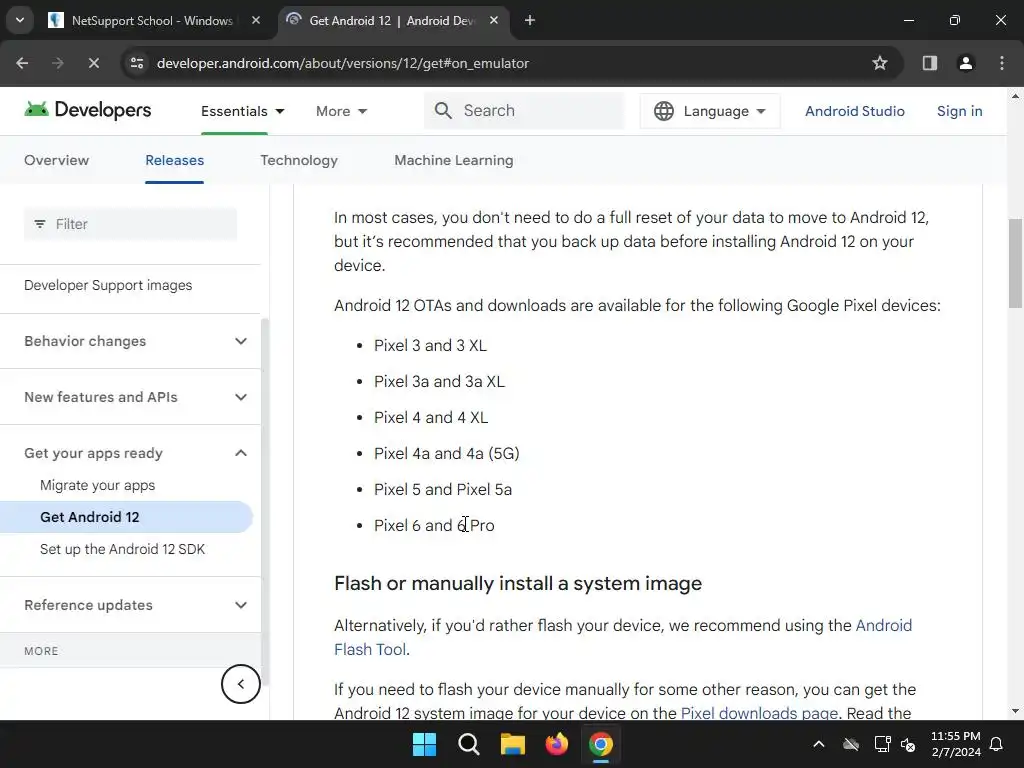Click the scrollbar down arrow
Image resolution: width=1024 pixels, height=768 pixels.
1015,711
